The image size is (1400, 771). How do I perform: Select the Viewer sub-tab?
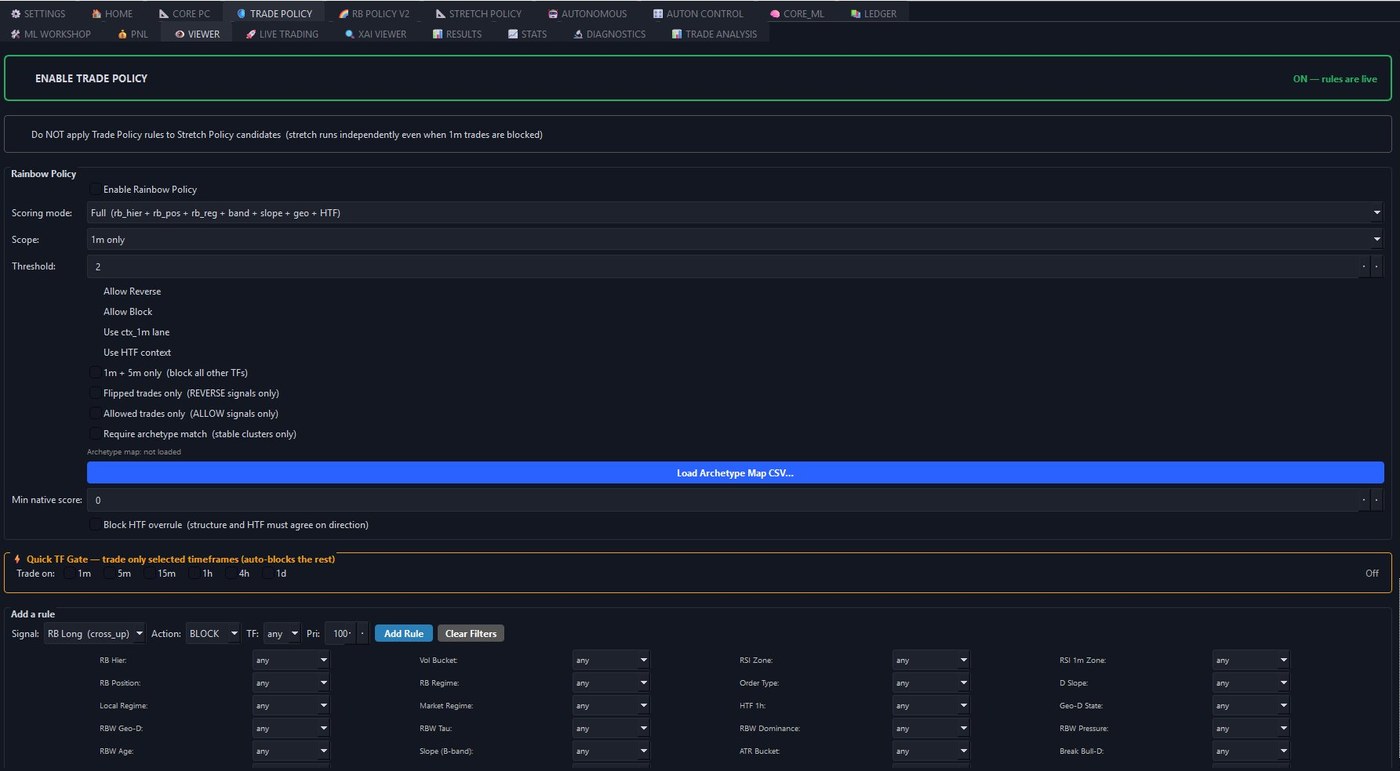[197, 34]
